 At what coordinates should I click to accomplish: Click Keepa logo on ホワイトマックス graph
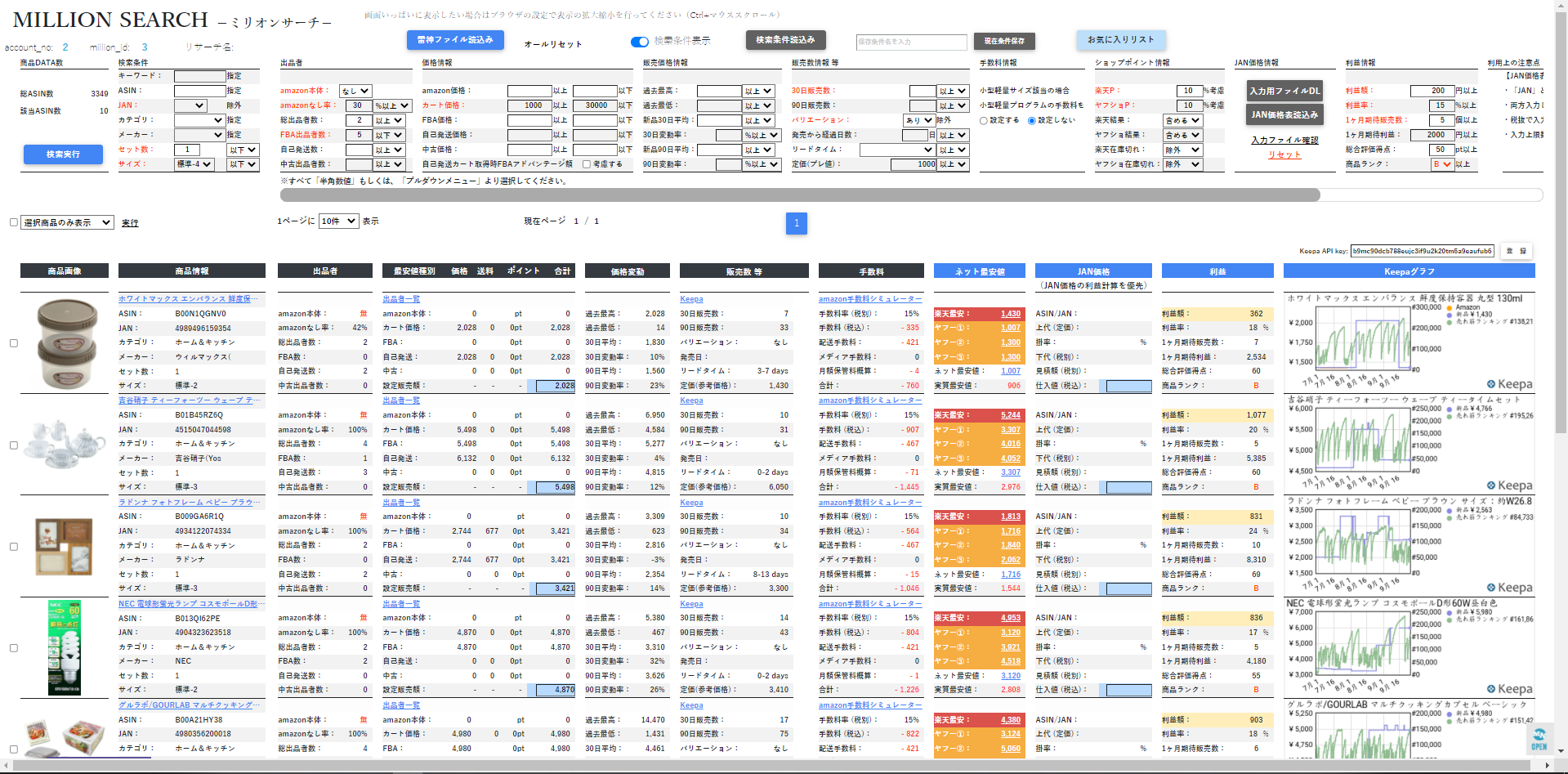pyautogui.click(x=1509, y=384)
